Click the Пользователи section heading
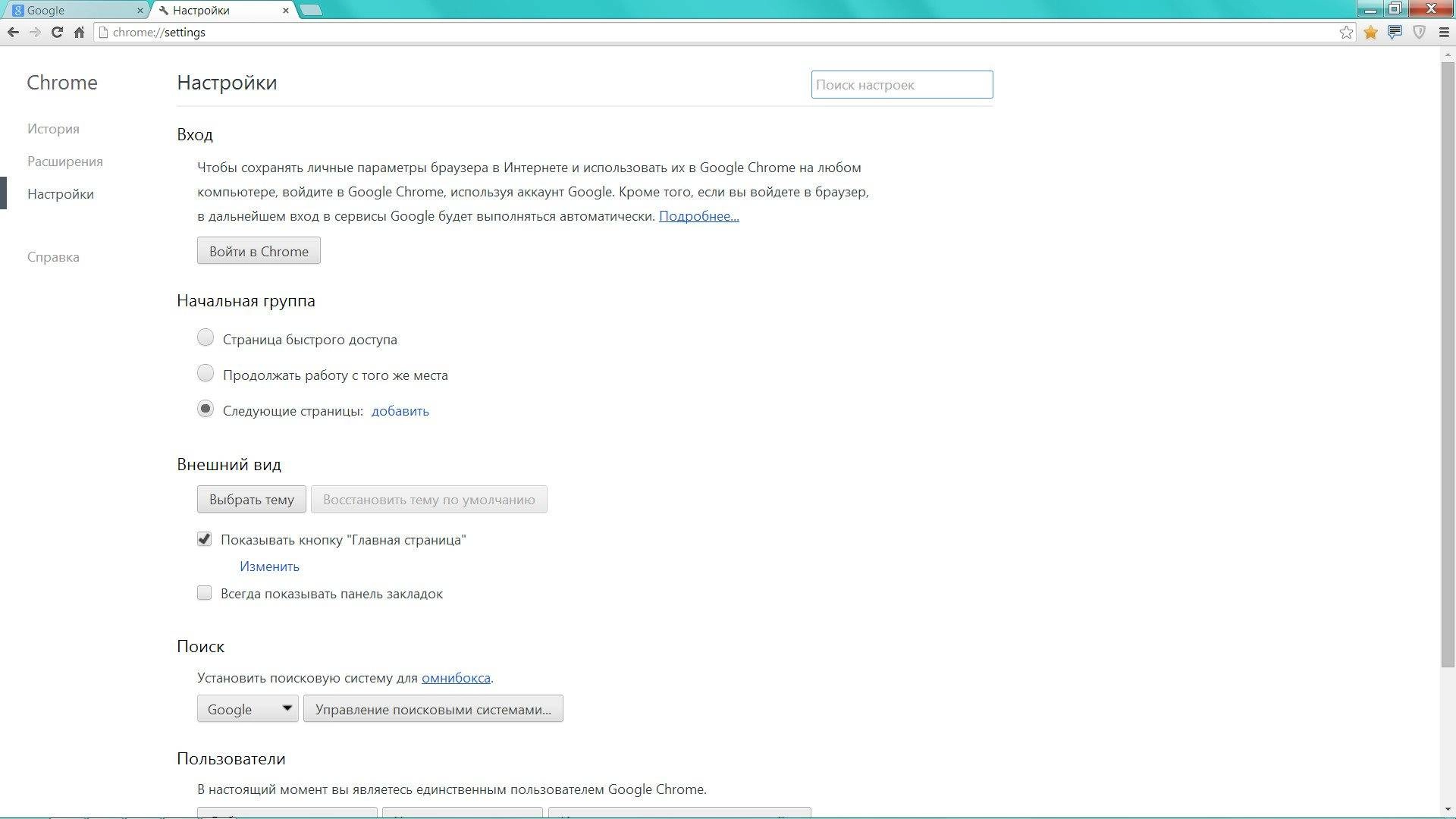Image resolution: width=1456 pixels, height=819 pixels. pyautogui.click(x=231, y=758)
